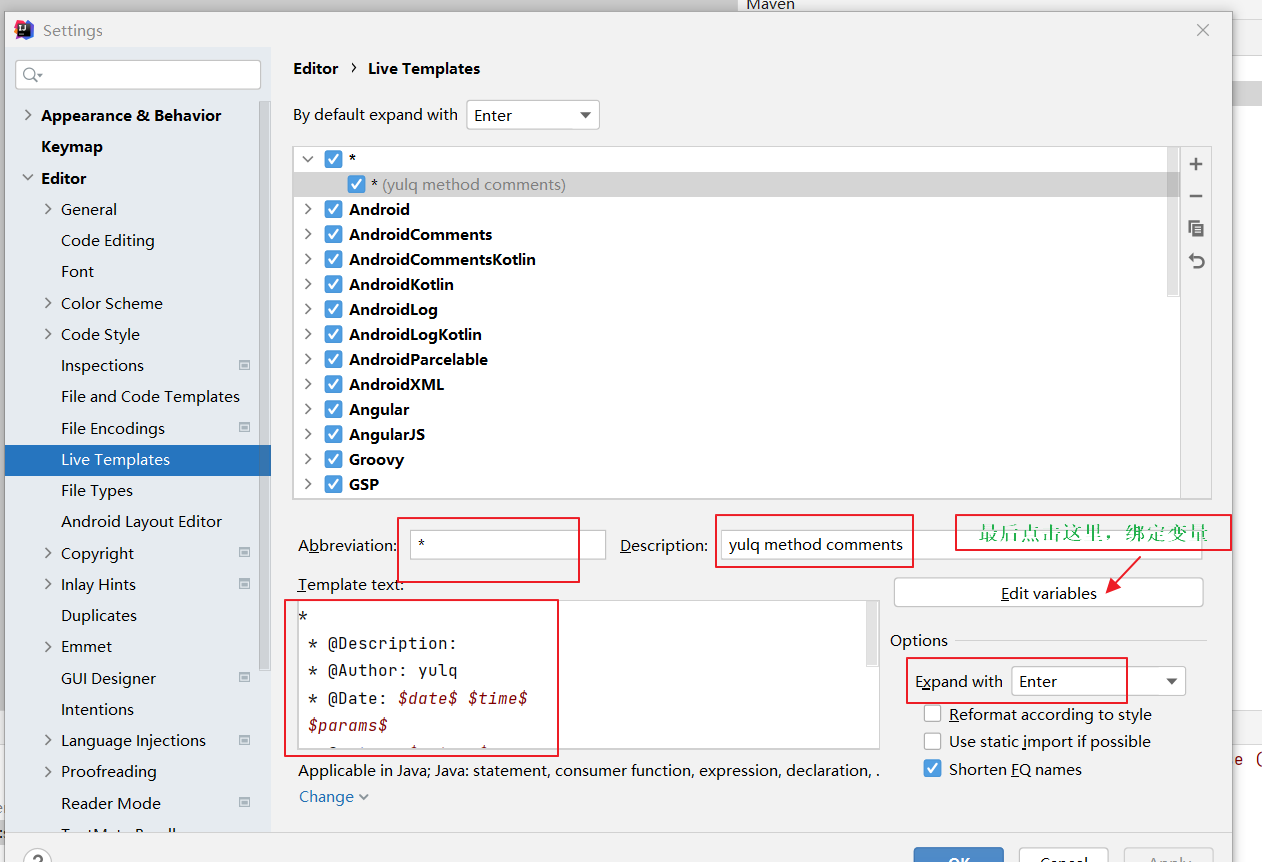This screenshot has height=862, width=1262.
Task: Open the Expand with Enter dropdown in Options
Action: click(1098, 681)
